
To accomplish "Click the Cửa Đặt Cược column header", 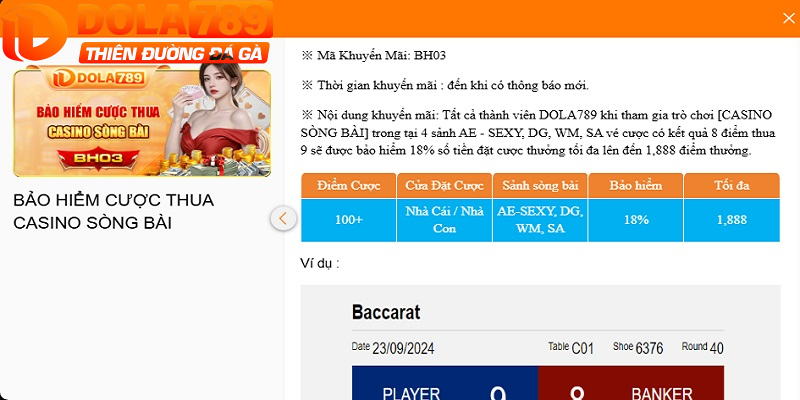I will pyautogui.click(x=444, y=185).
